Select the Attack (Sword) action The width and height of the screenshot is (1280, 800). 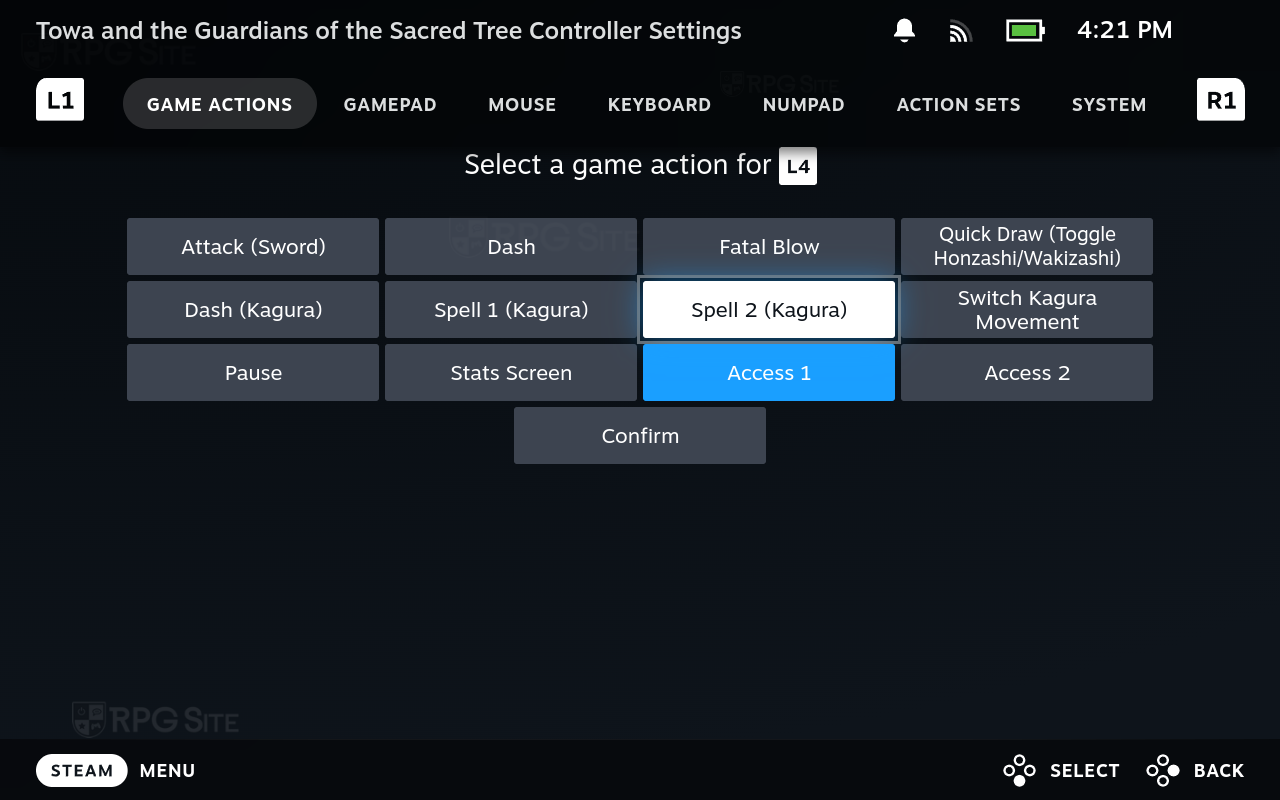pyautogui.click(x=253, y=247)
